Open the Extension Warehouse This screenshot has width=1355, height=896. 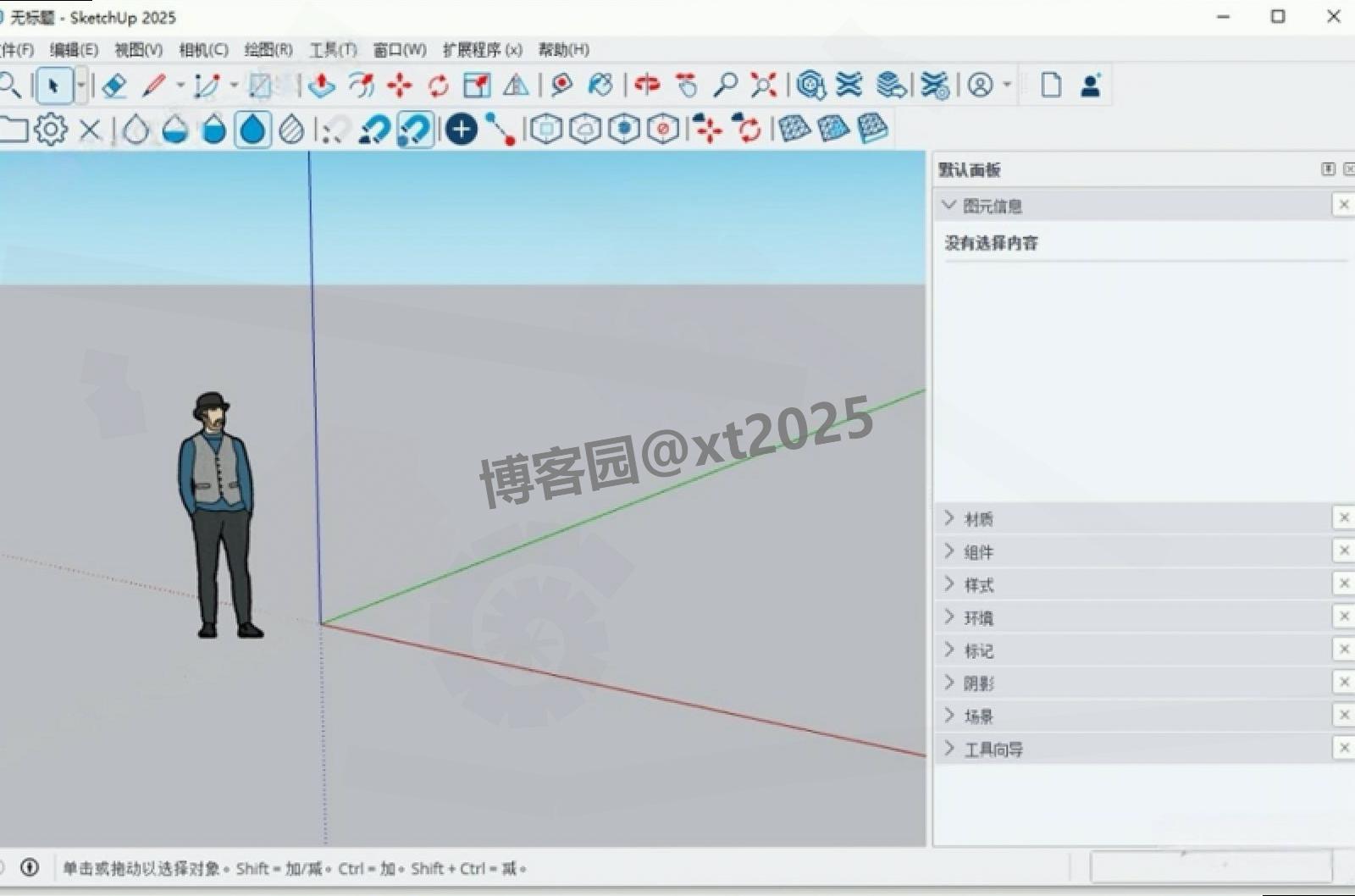tap(849, 85)
